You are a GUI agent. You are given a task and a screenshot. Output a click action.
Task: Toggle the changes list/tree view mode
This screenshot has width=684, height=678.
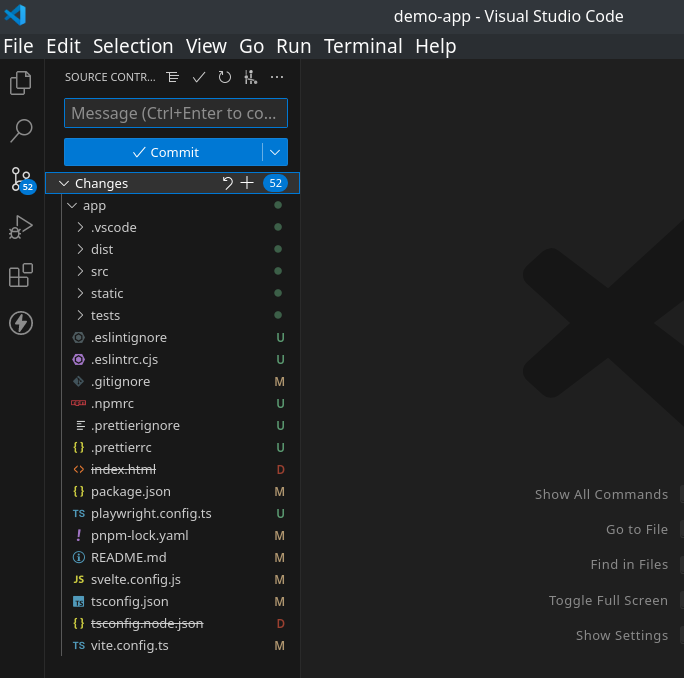click(x=173, y=77)
